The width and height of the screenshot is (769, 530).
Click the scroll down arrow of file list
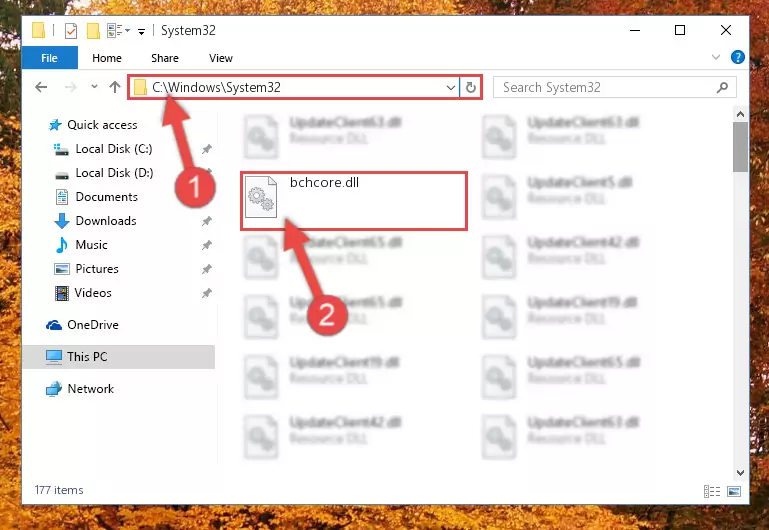[741, 473]
